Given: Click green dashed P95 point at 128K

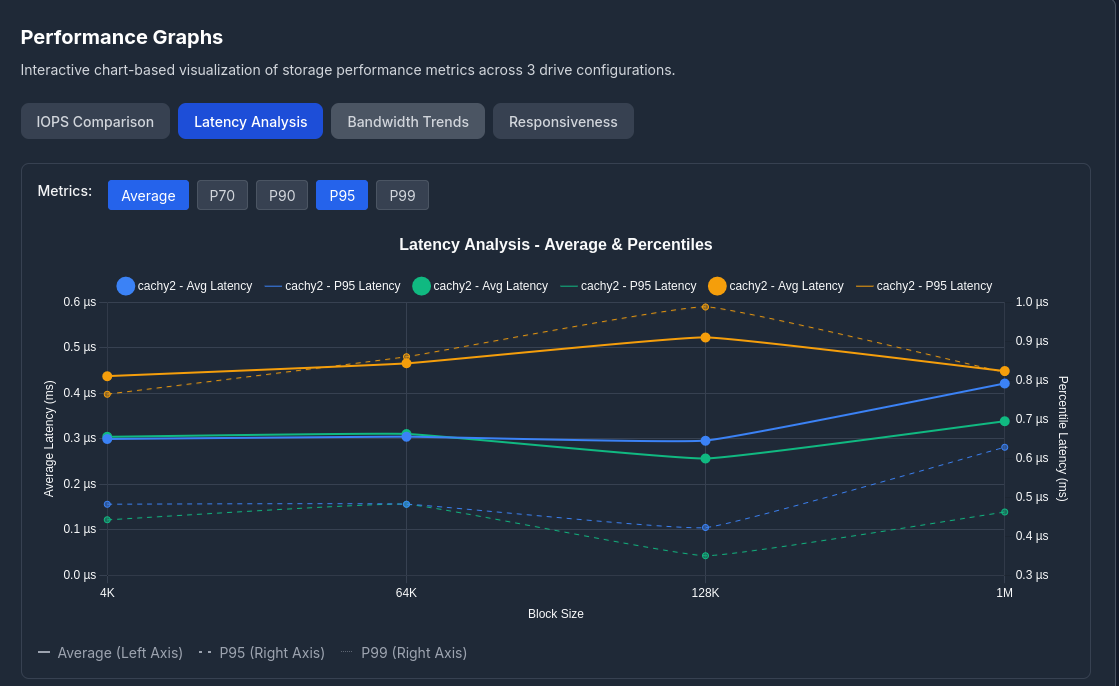Looking at the screenshot, I should click(x=705, y=556).
